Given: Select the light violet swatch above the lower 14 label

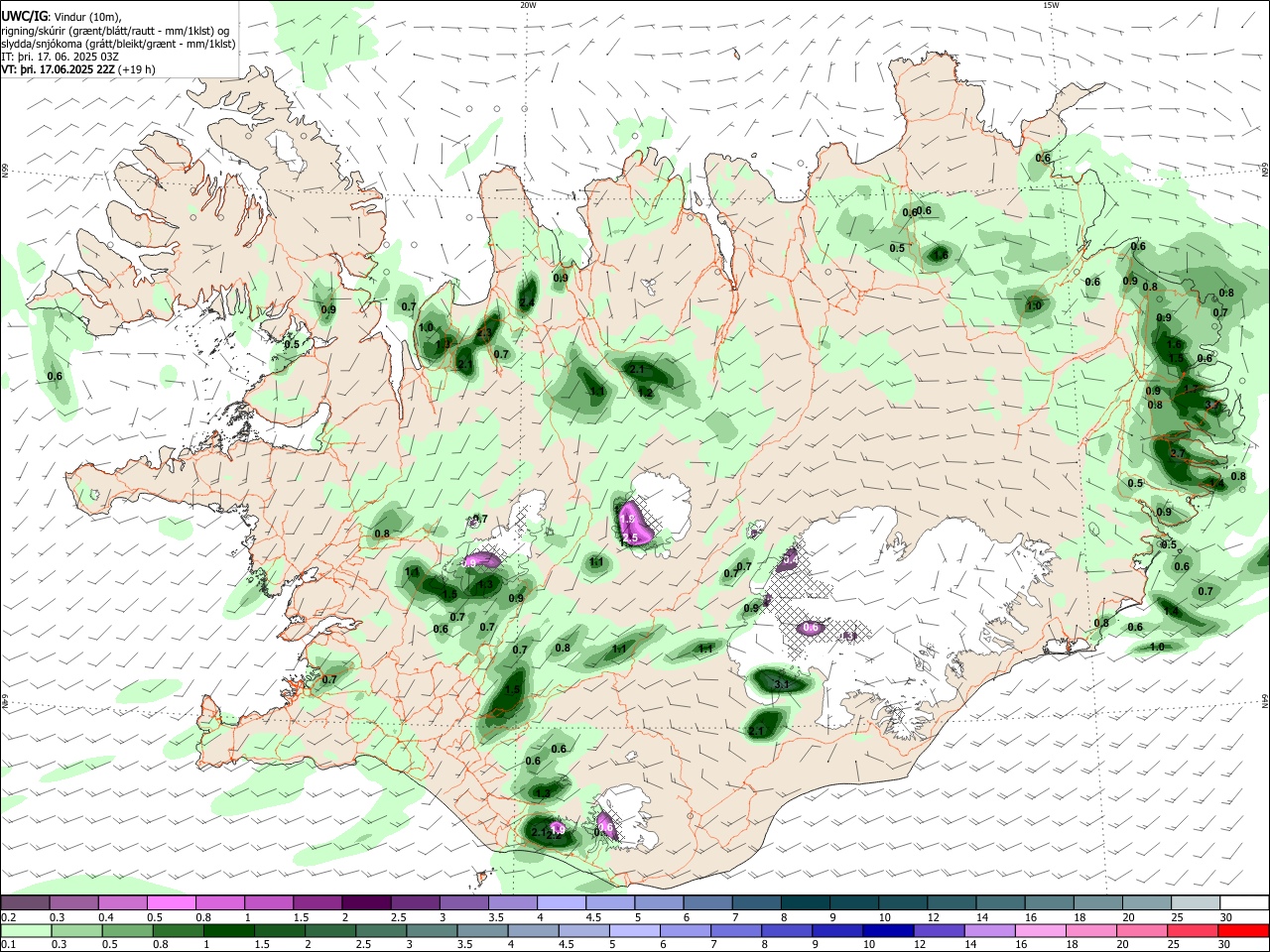Looking at the screenshot, I should 990,930.
